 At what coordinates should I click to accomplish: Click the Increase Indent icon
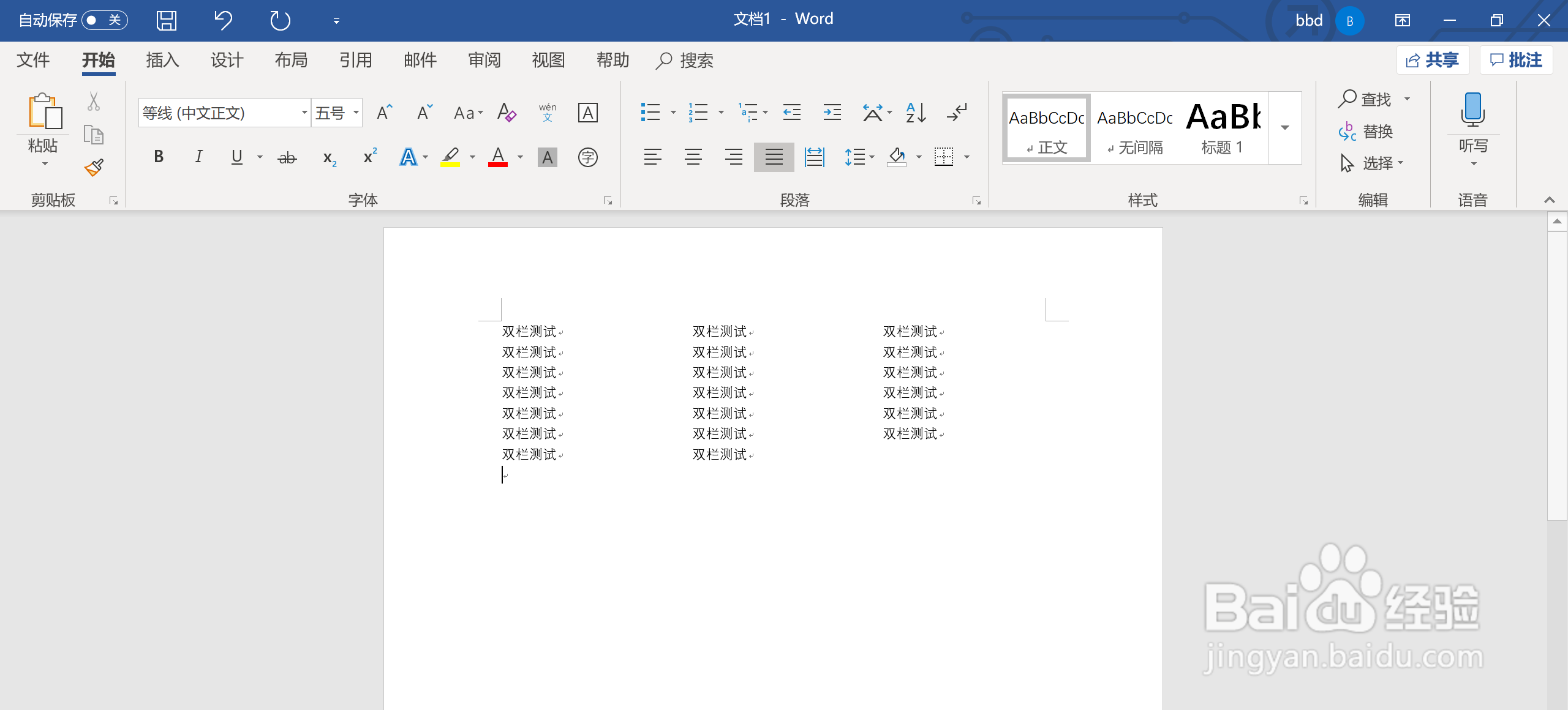tap(832, 113)
